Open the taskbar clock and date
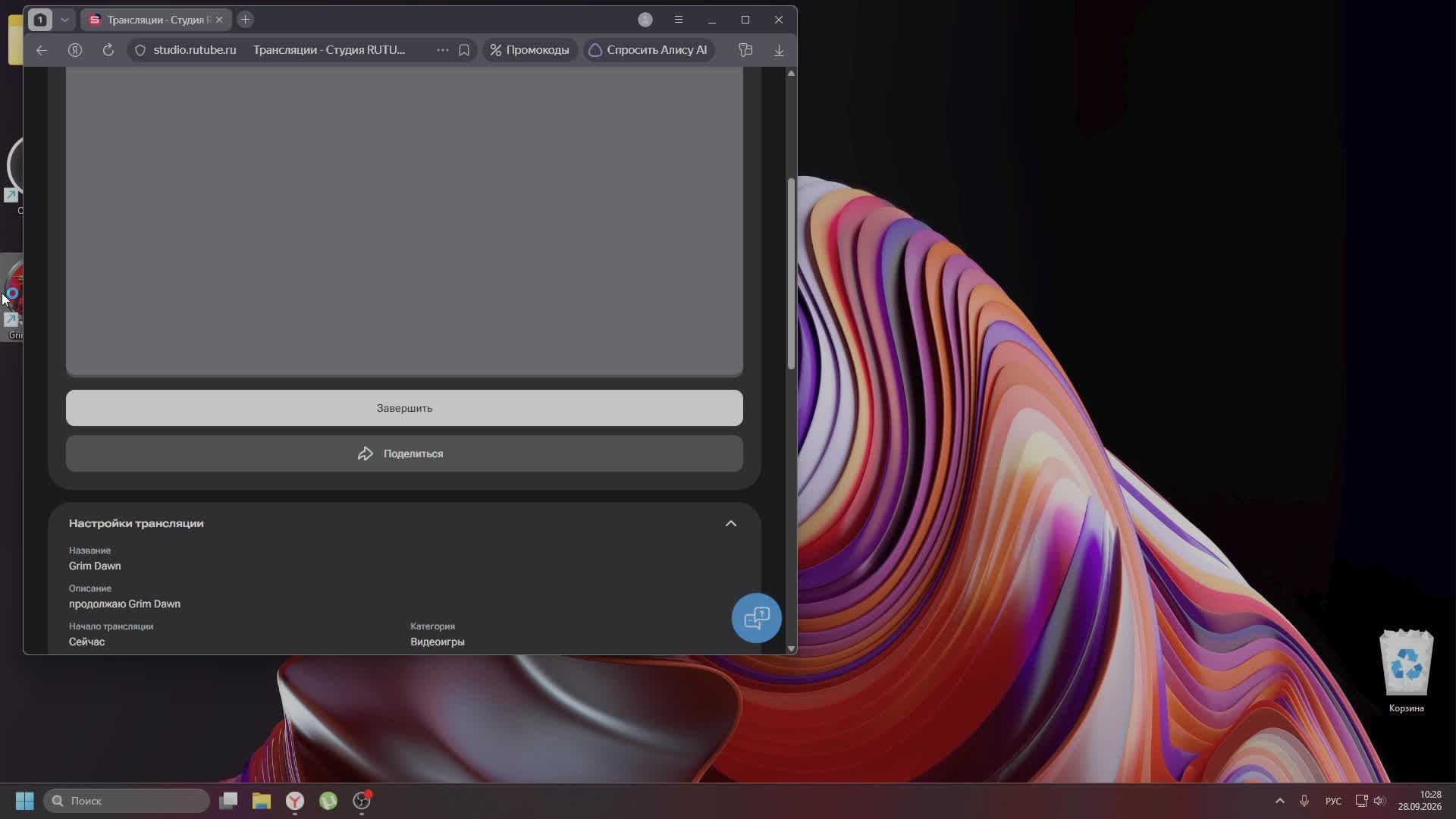Image resolution: width=1456 pixels, height=819 pixels. click(1420, 801)
